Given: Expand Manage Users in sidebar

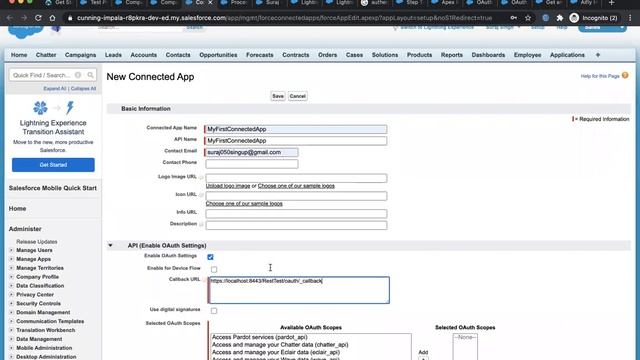Looking at the screenshot, I should (x=11, y=250).
